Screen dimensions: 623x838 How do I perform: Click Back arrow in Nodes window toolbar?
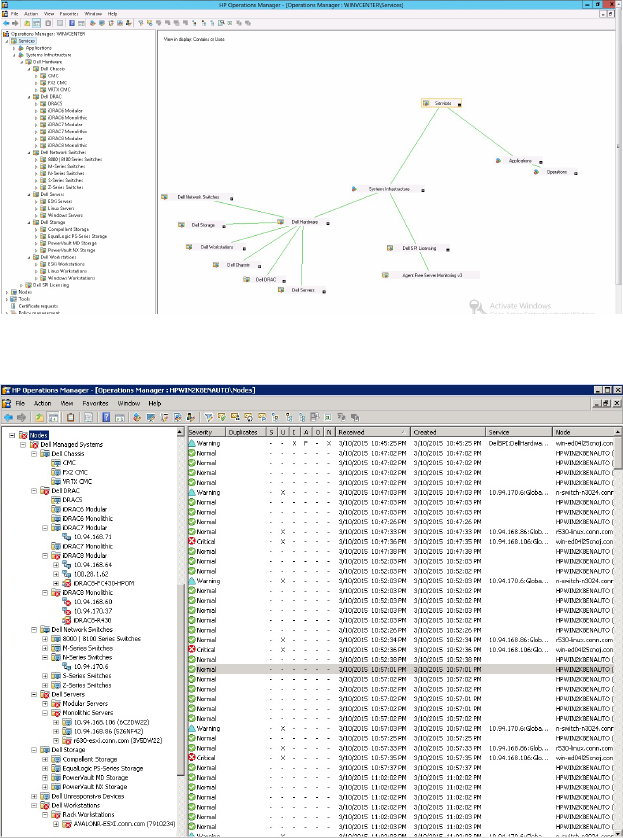[x=8, y=417]
